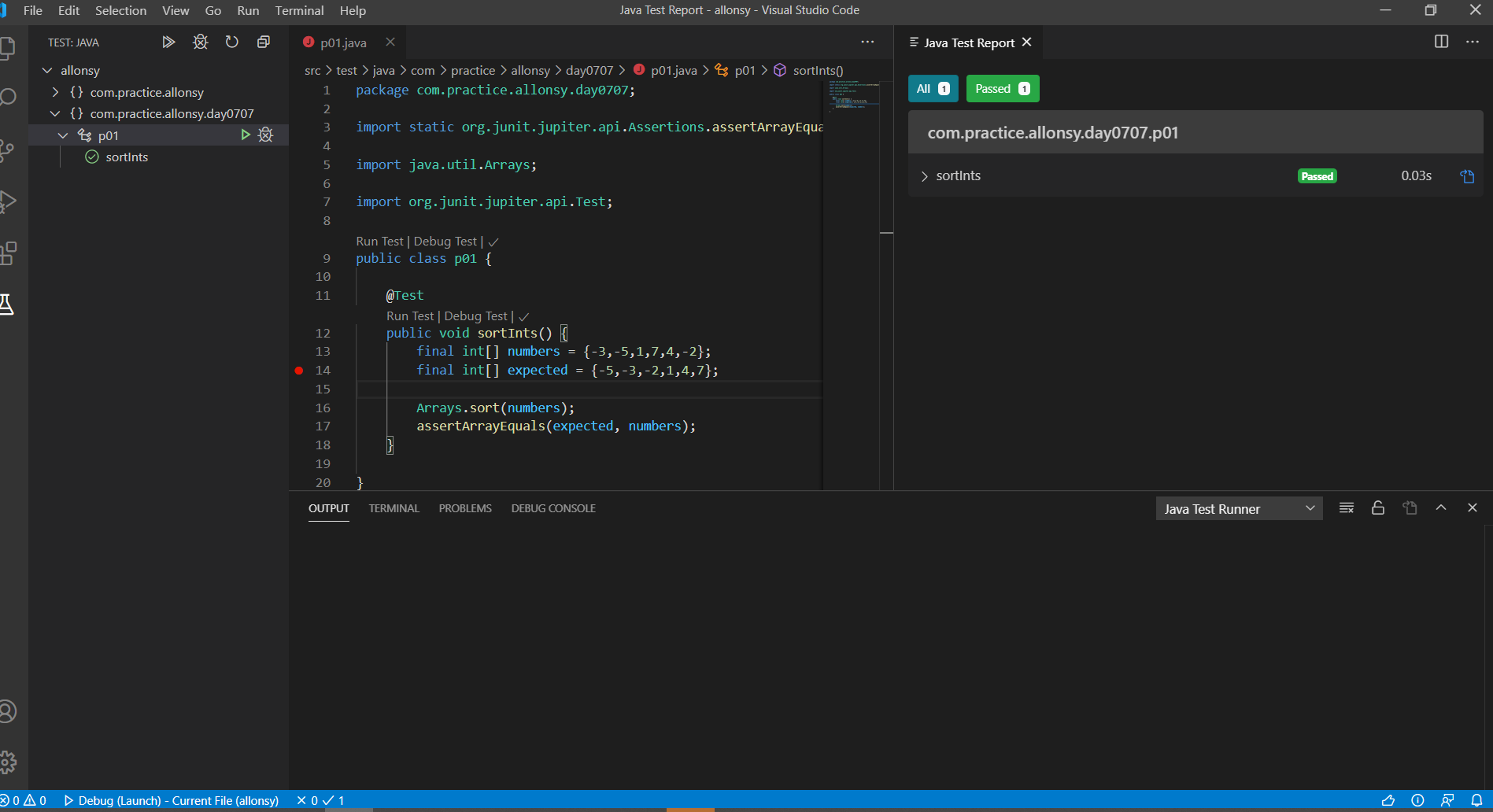Expand com.practice.allonsy package
Screen dimensions: 1493x812
coord(55,92)
